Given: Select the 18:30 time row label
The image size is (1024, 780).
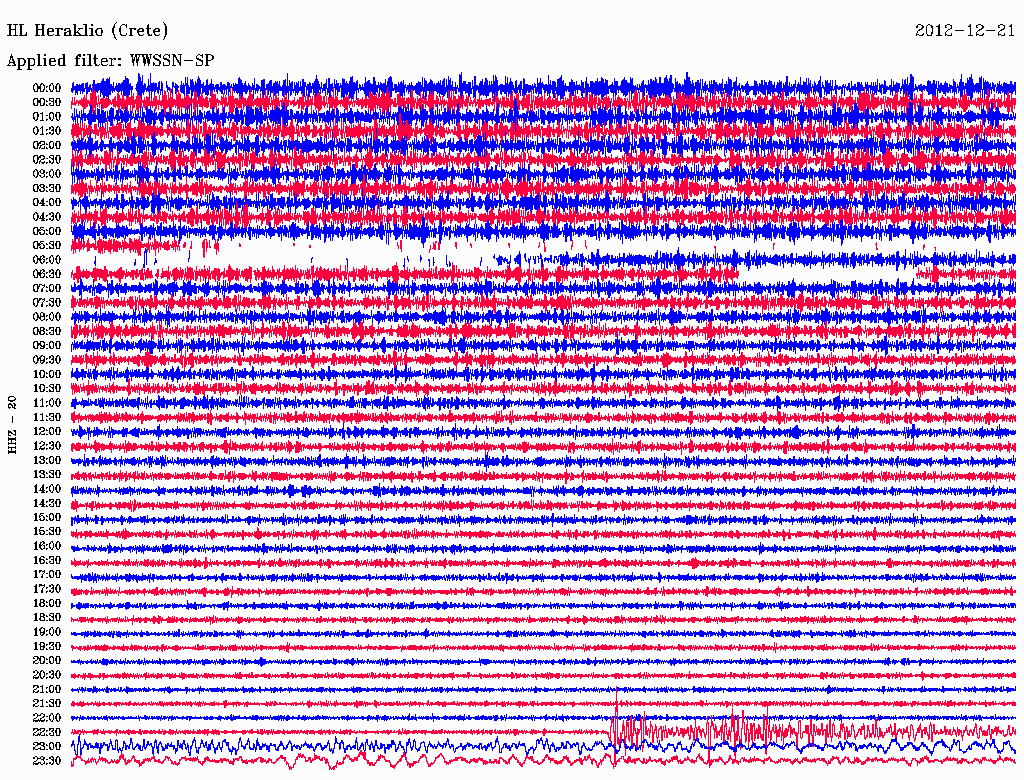Looking at the screenshot, I should point(47,618).
